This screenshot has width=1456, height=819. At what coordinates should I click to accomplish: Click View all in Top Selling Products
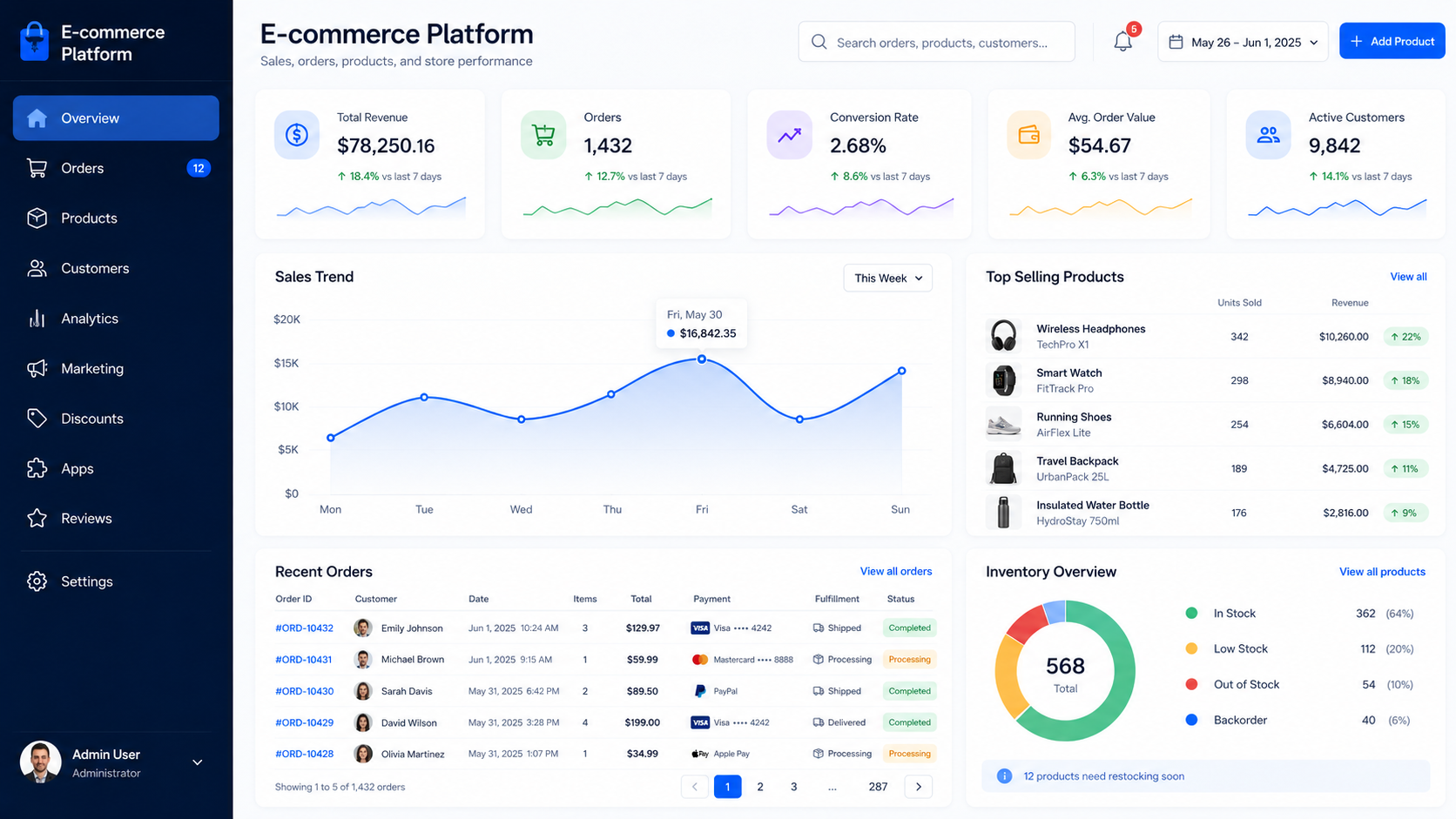click(1408, 277)
